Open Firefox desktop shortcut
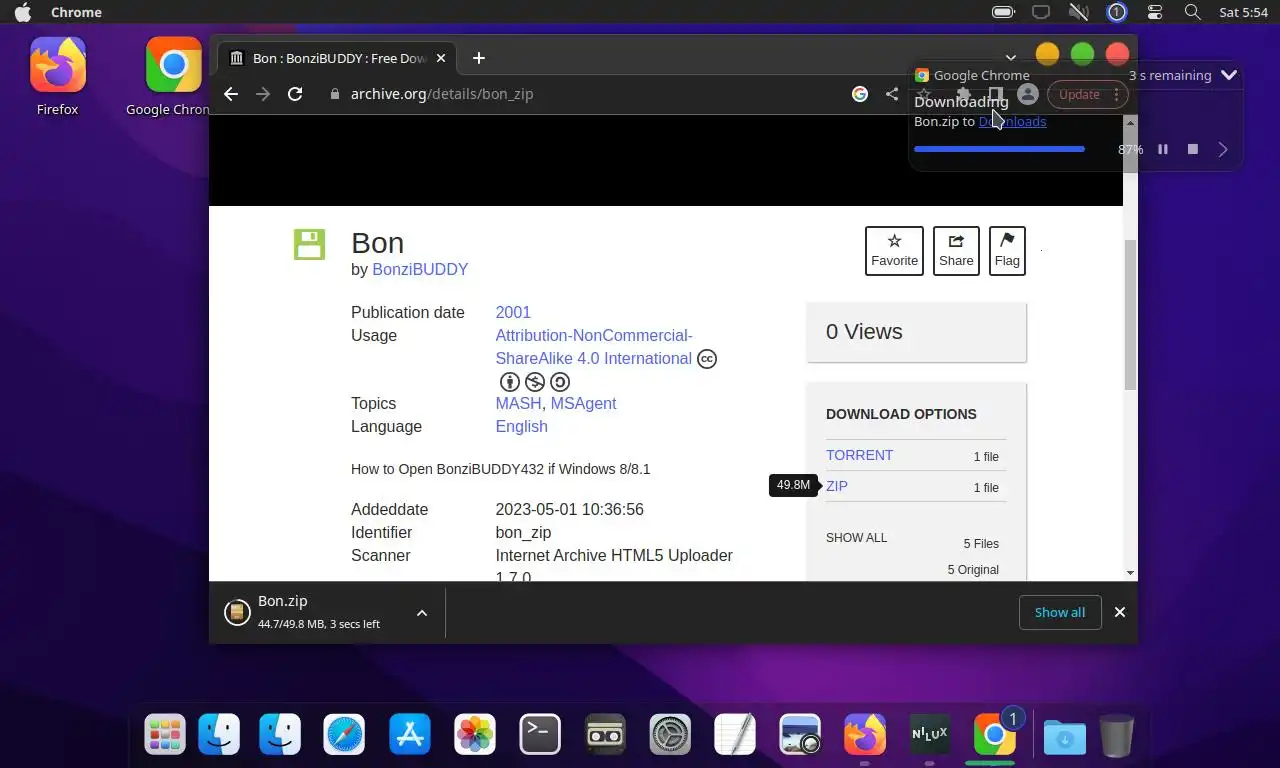 [57, 76]
